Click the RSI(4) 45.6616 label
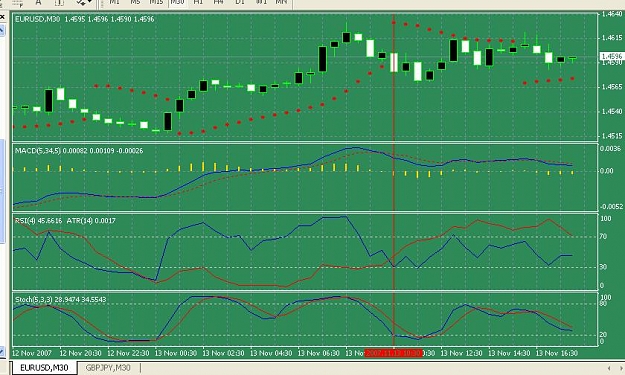The width and height of the screenshot is (625, 375). [x=38, y=220]
